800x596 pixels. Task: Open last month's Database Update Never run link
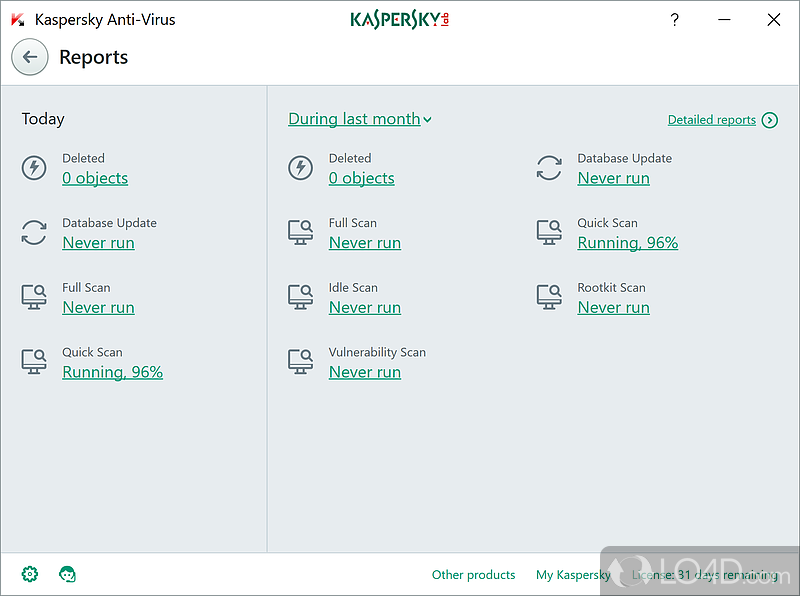tap(613, 178)
